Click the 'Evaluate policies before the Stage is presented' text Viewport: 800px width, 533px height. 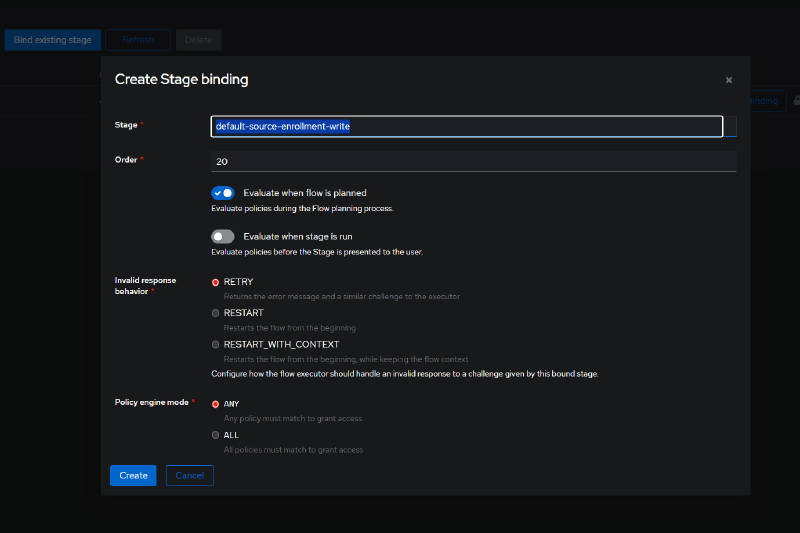coord(317,252)
